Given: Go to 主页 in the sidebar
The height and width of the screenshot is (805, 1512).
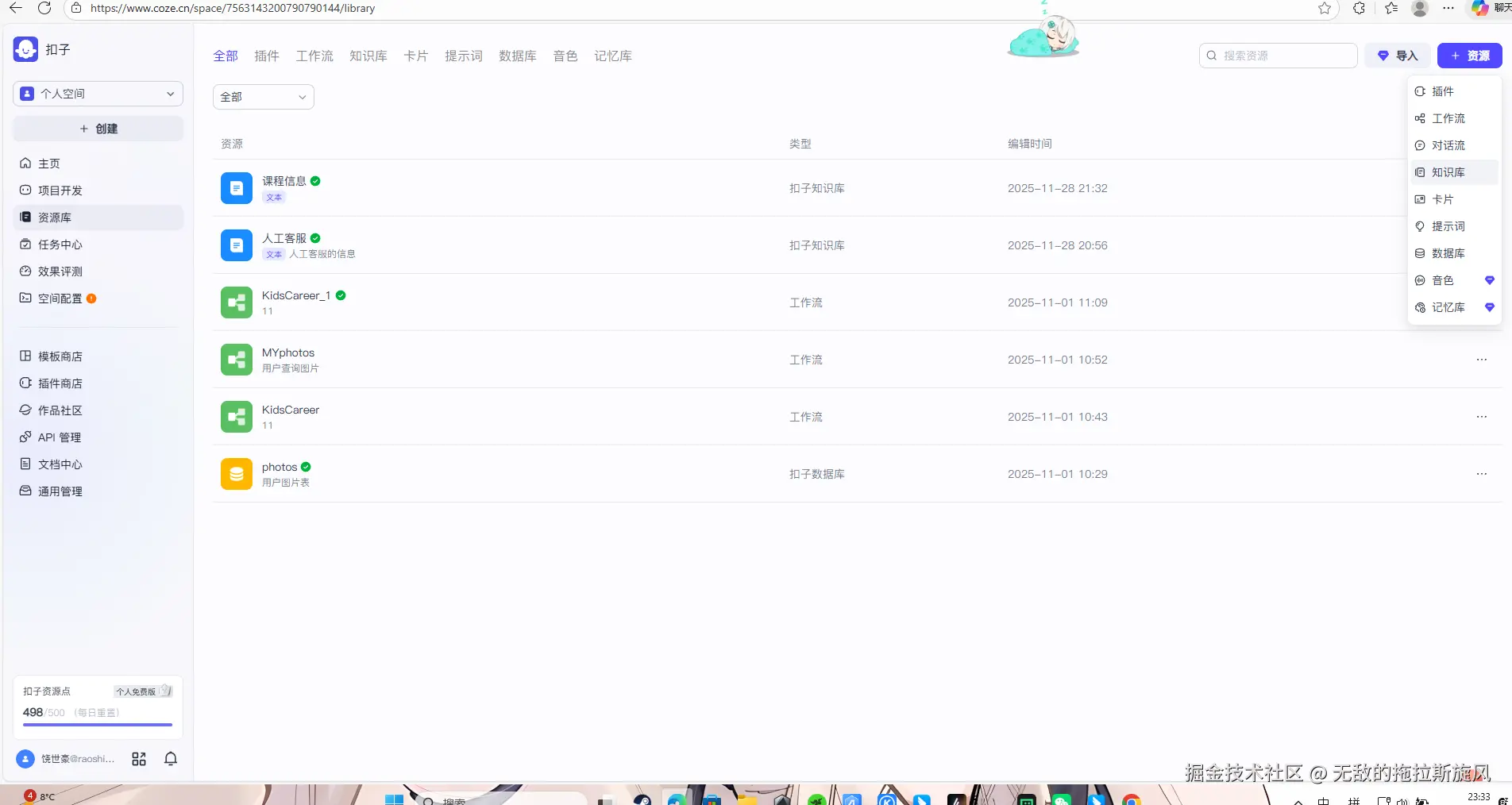Looking at the screenshot, I should point(98,164).
